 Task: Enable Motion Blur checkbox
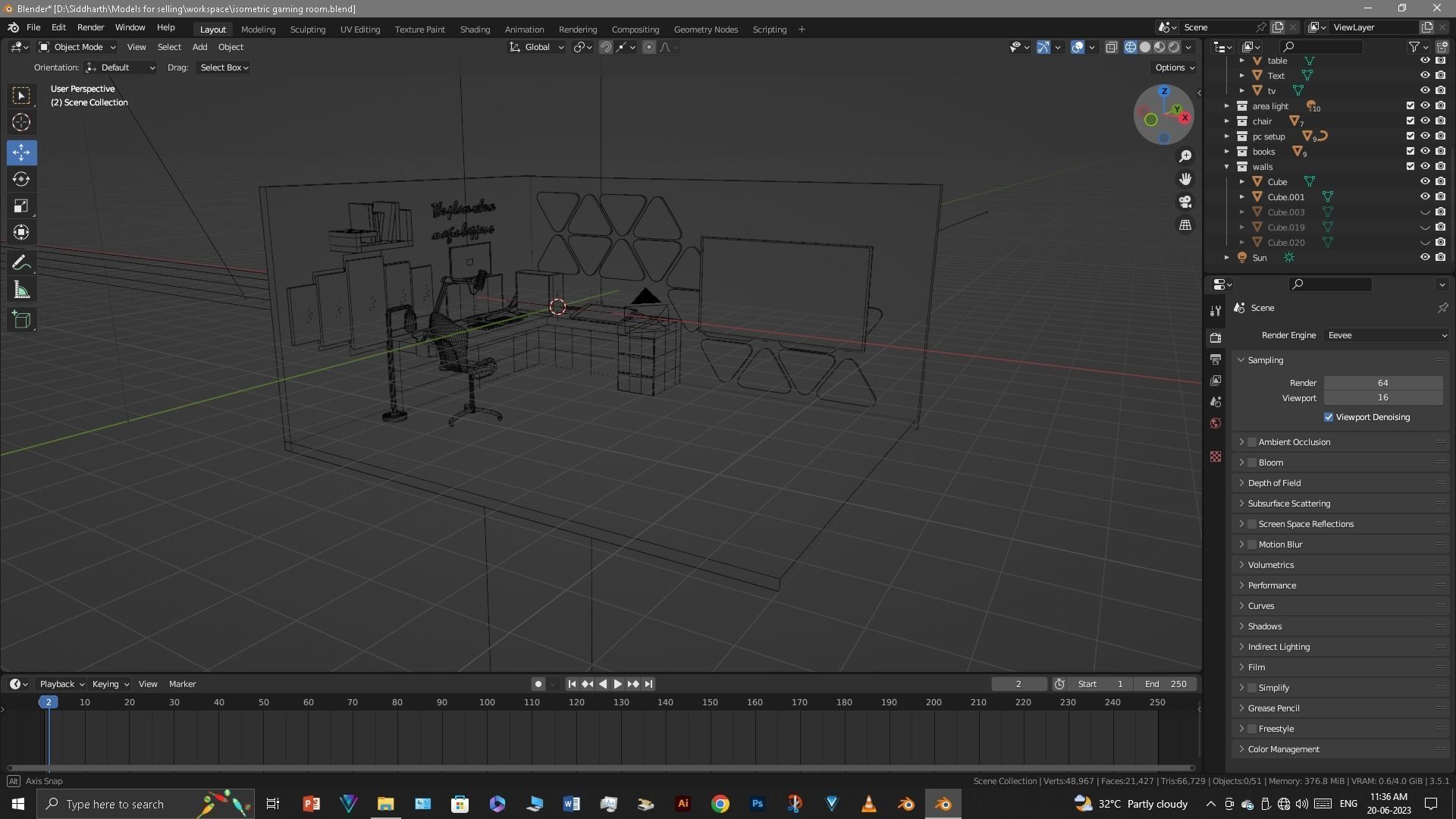(1252, 544)
